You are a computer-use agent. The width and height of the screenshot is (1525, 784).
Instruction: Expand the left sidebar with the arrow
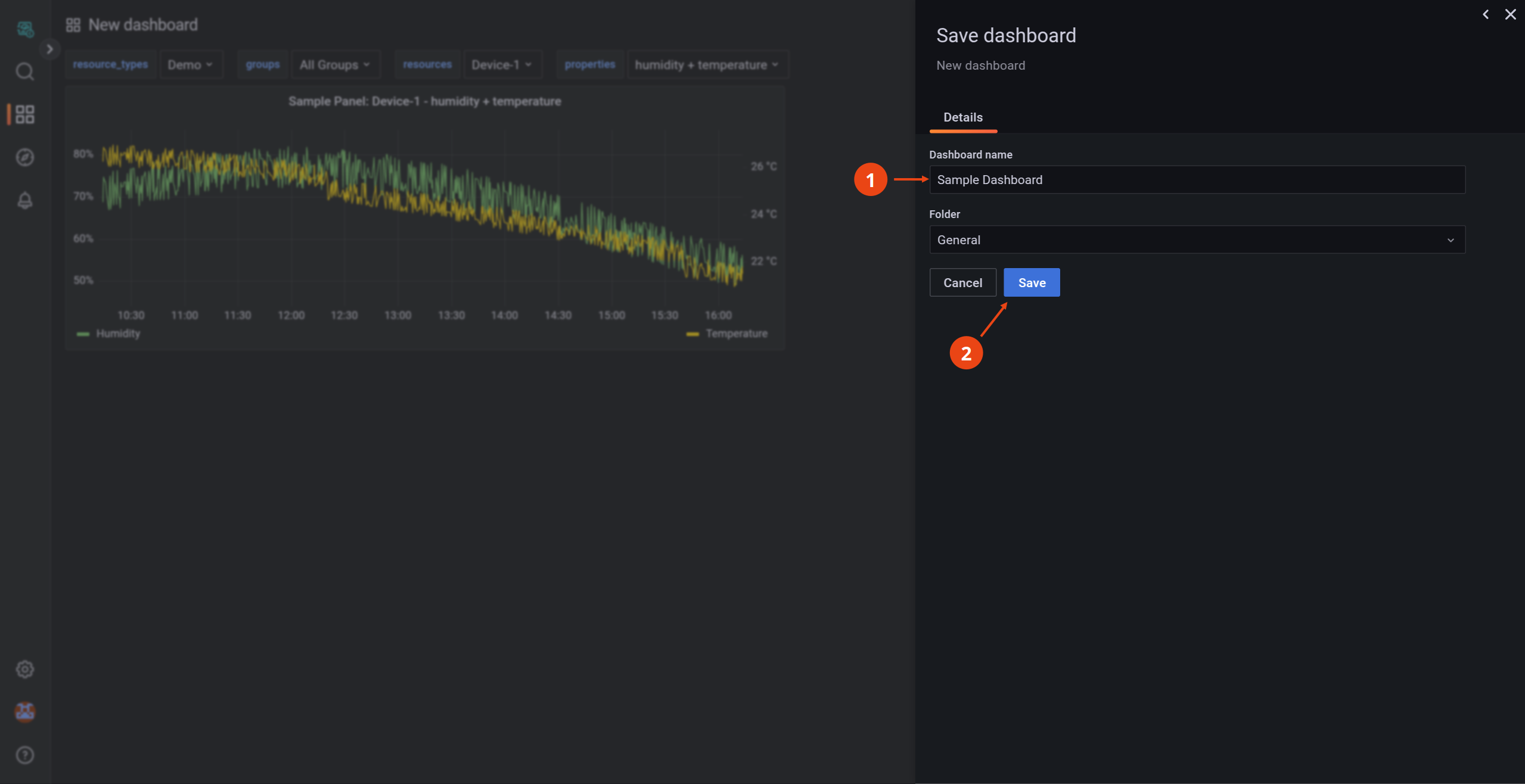(x=50, y=48)
